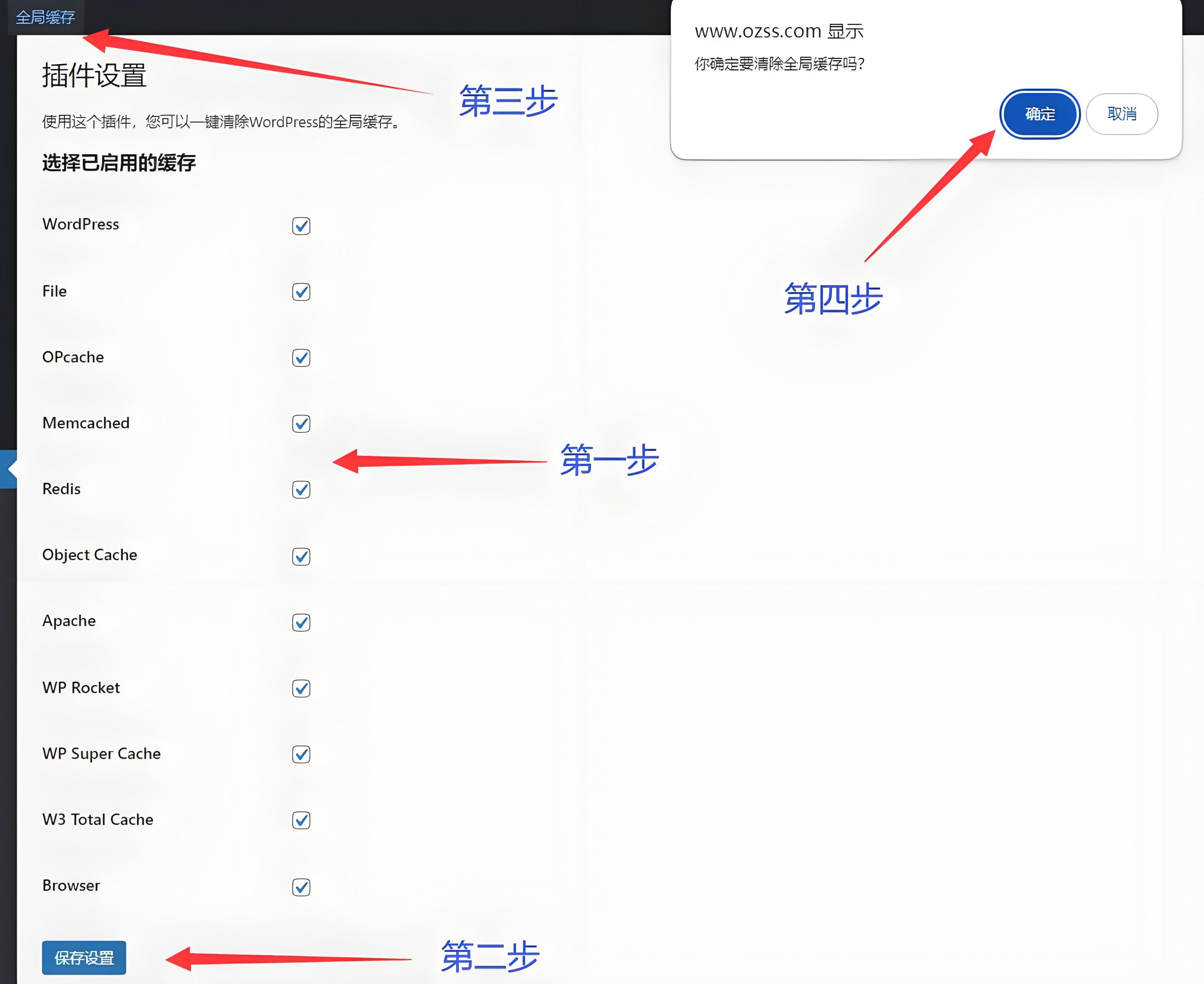Viewport: 1204px width, 984px height.
Task: Toggle the Apache checkbox
Action: click(301, 622)
